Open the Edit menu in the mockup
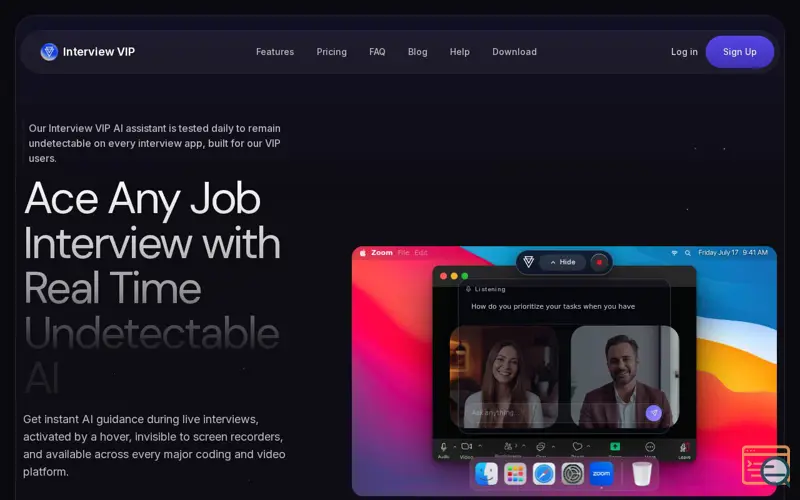This screenshot has height=500, width=800. click(x=420, y=253)
